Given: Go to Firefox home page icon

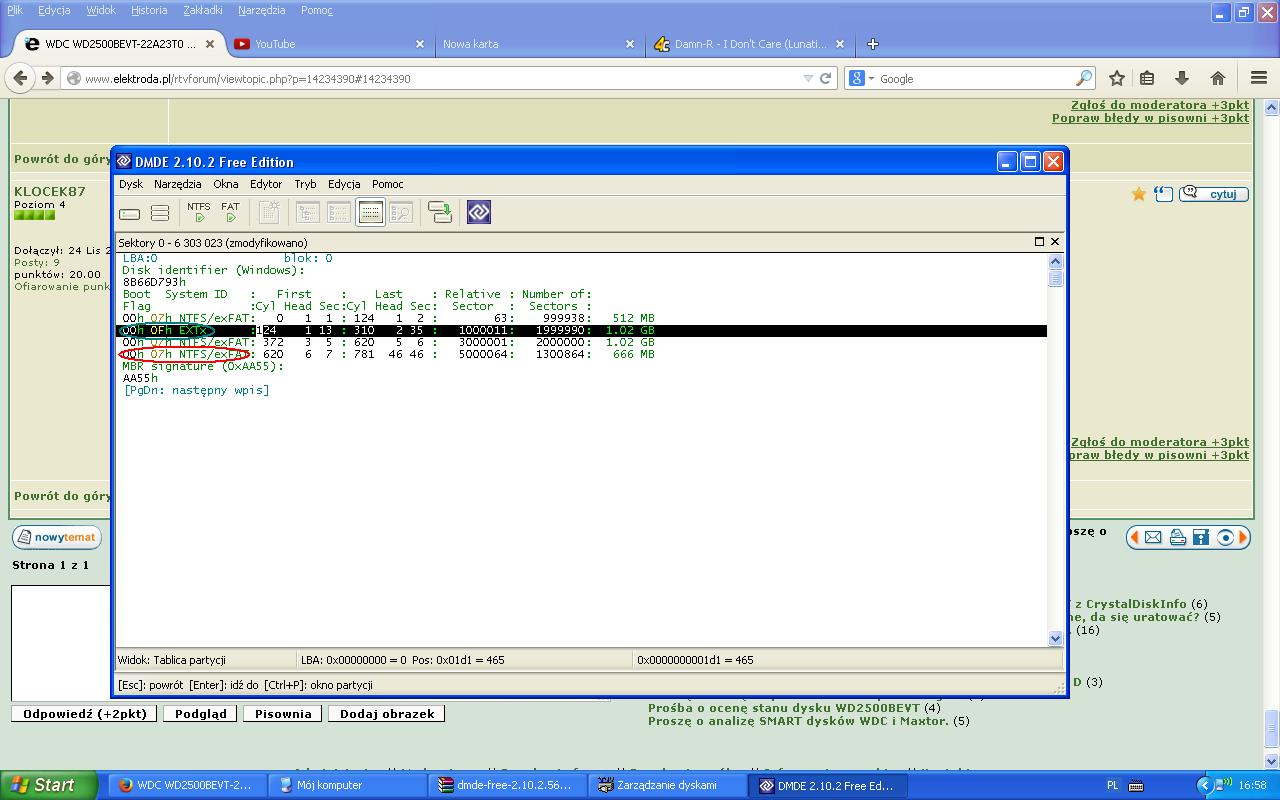Looking at the screenshot, I should [1217, 78].
